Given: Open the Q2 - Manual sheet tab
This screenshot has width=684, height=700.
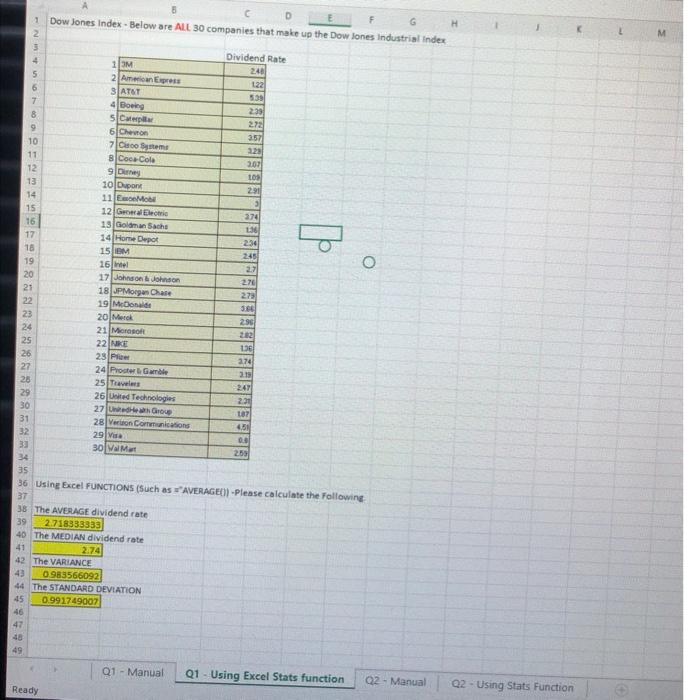Looking at the screenshot, I should click(395, 682).
